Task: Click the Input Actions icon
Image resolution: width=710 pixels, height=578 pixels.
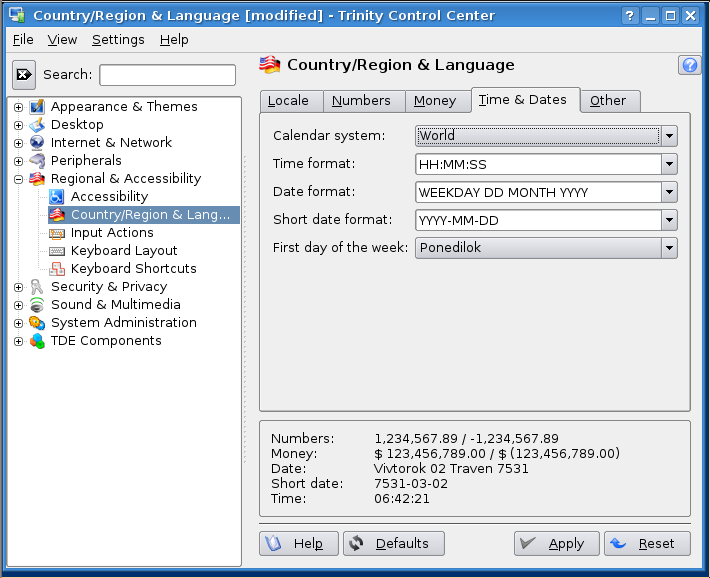Action: [57, 233]
